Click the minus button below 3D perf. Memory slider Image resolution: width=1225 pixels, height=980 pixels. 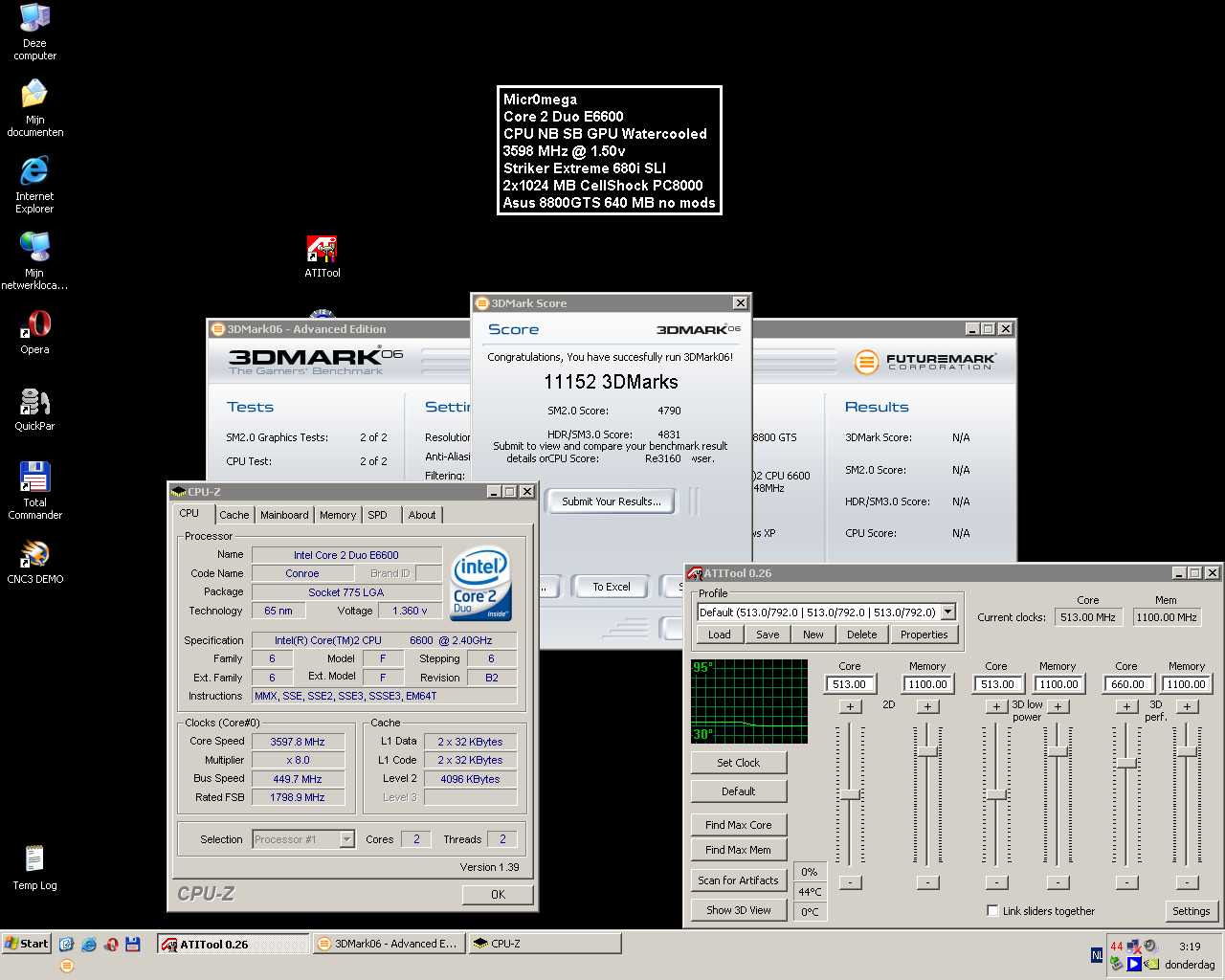point(1187,882)
